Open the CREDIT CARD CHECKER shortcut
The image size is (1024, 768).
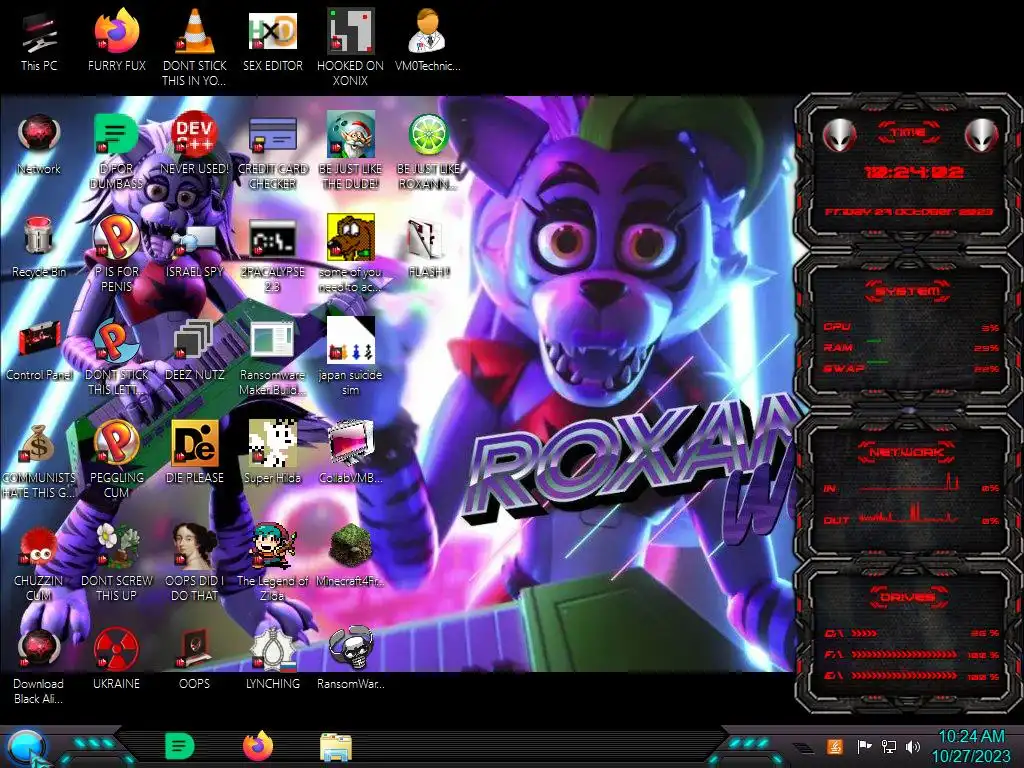(272, 152)
